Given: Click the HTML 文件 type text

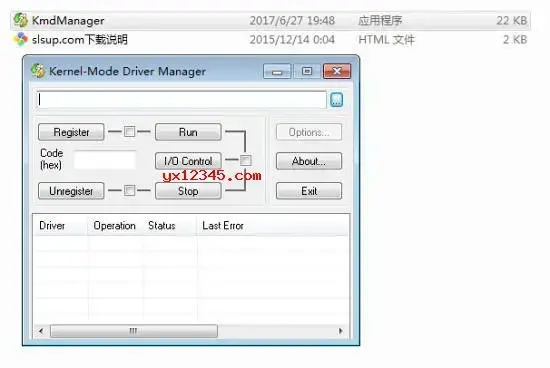Looking at the screenshot, I should (387, 39).
